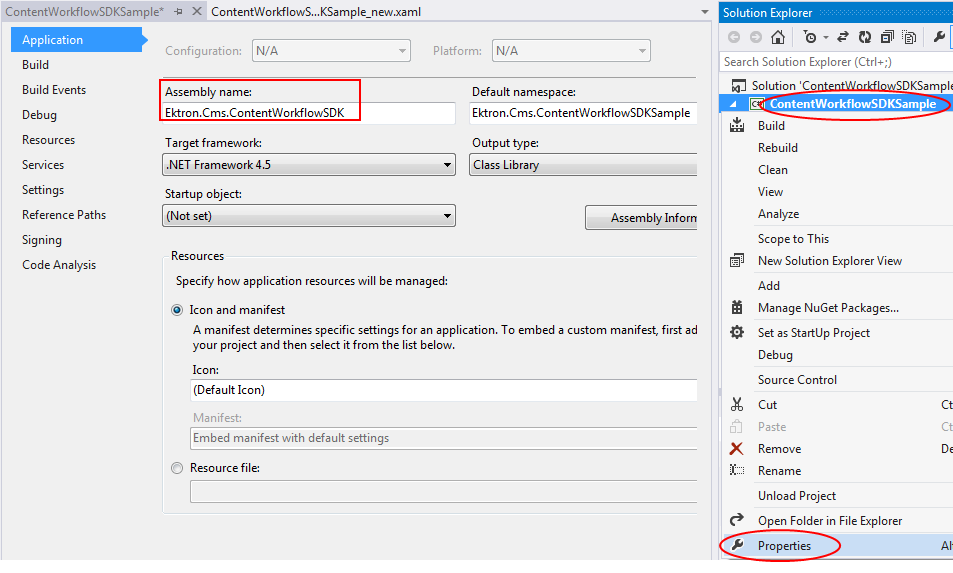Click the Open Folder arrow icon
The width and height of the screenshot is (953, 573).
click(x=737, y=520)
